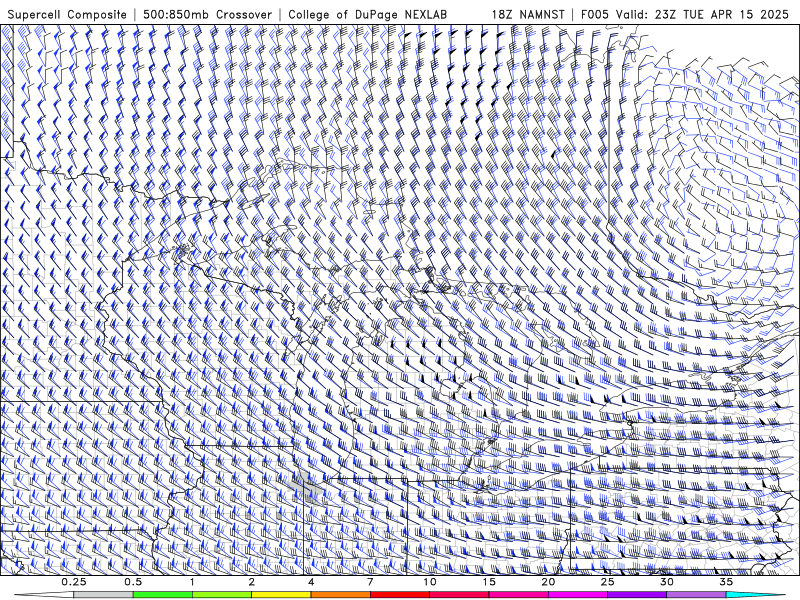Click the 'College of DuPage NEXLAB' label
This screenshot has width=800, height=600.
tap(367, 15)
